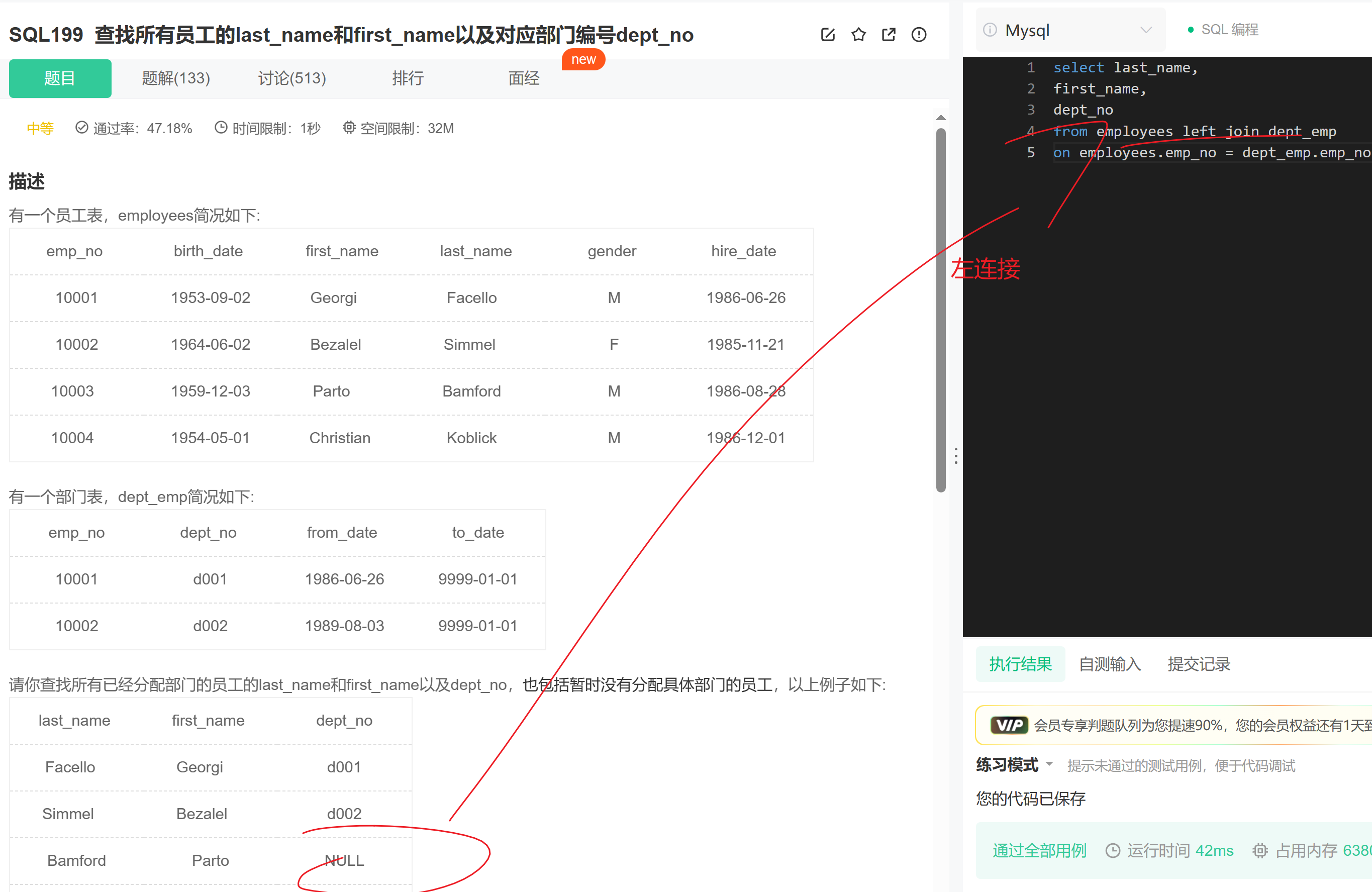
Task: Click the problem description scrollbar thumb
Action: [941, 310]
